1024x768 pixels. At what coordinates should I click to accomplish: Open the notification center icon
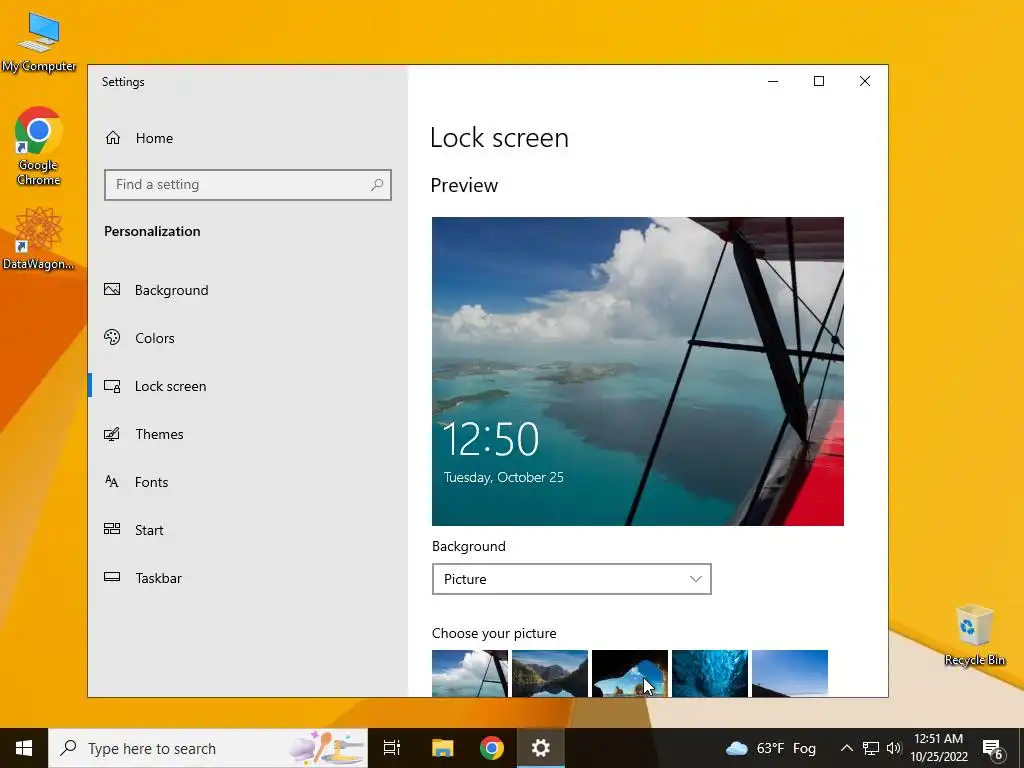pyautogui.click(x=993, y=749)
